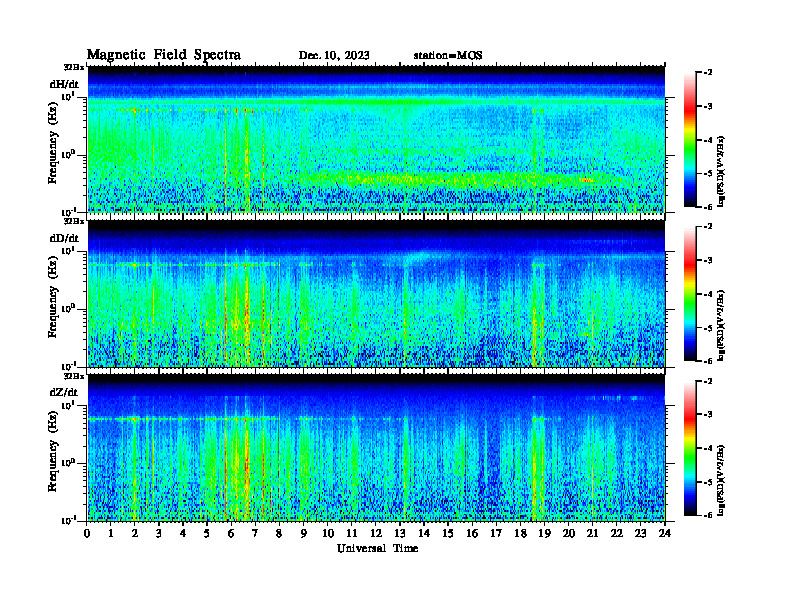Select the dZ/dt panel label
The image size is (792, 612).
click(64, 392)
